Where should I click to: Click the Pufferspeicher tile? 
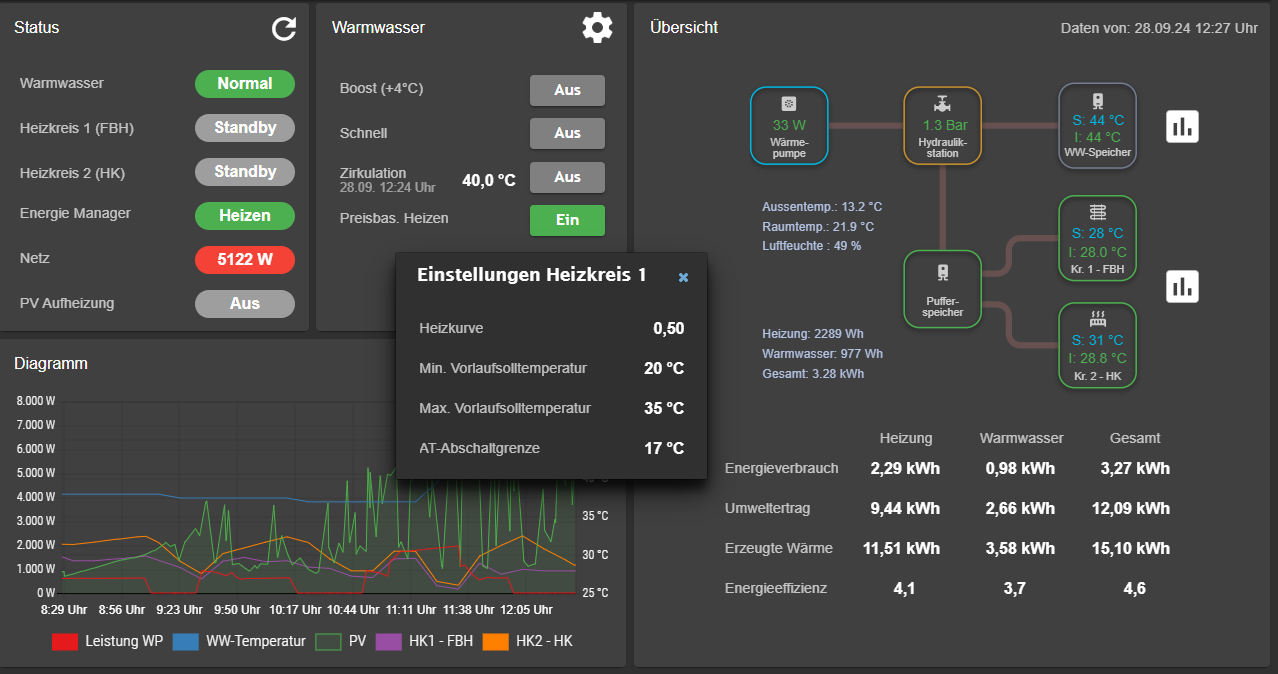pos(942,289)
